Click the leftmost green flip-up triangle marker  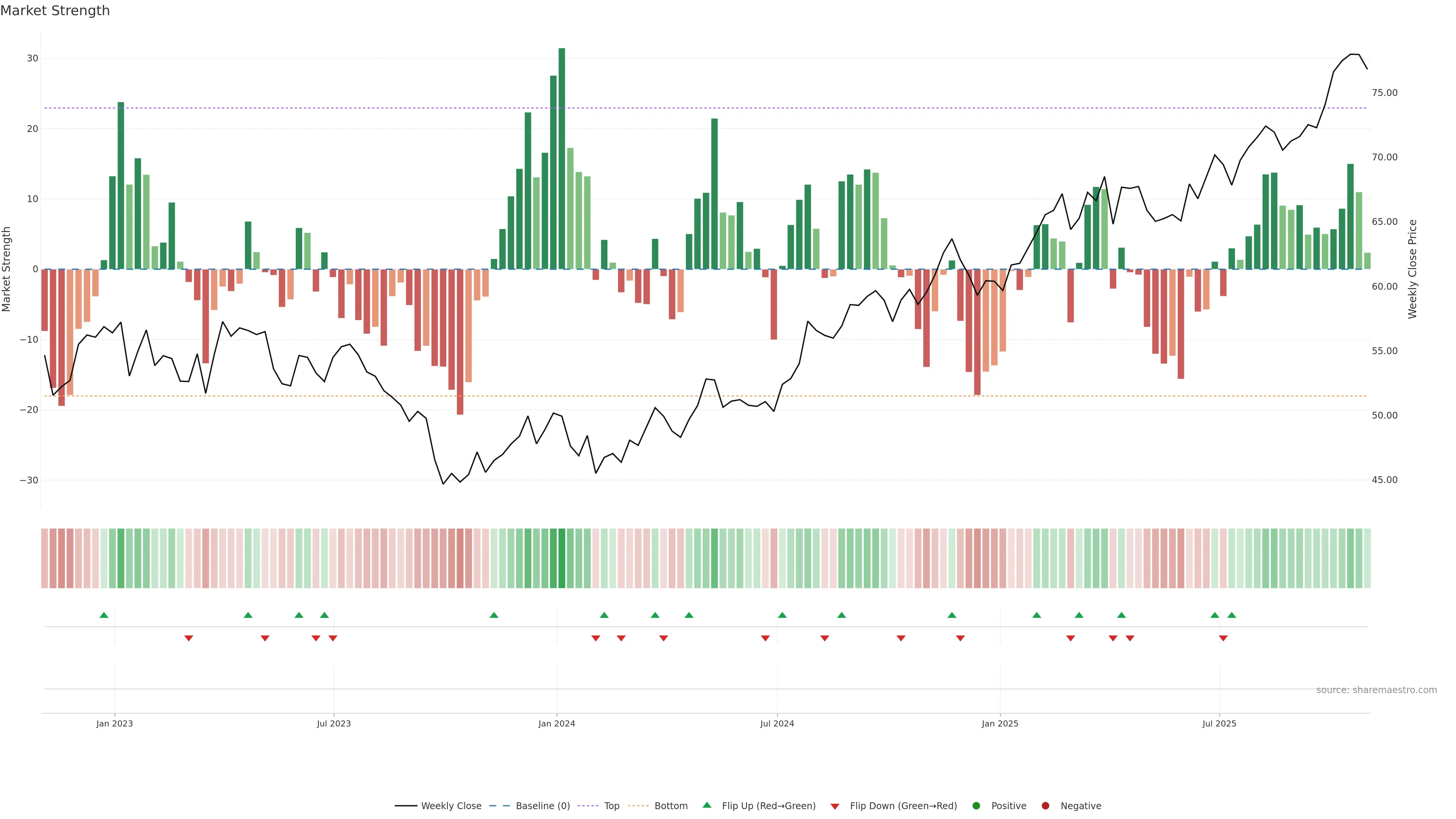pos(104,615)
